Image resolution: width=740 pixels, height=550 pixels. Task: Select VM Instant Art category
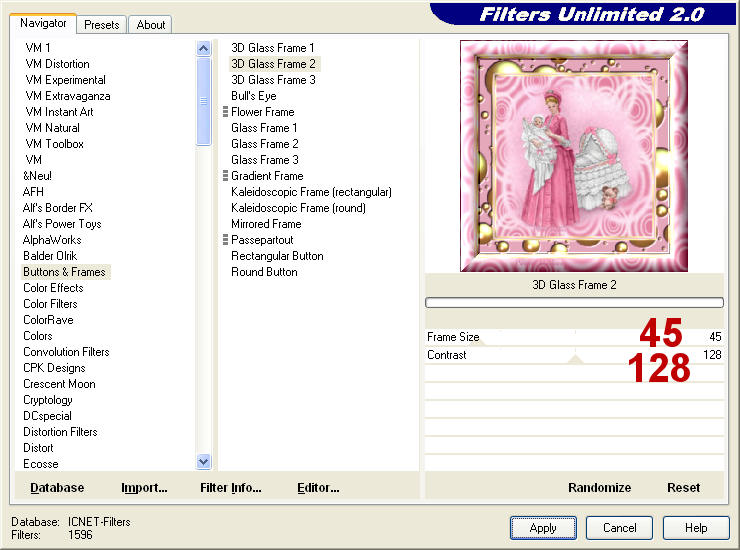(59, 112)
